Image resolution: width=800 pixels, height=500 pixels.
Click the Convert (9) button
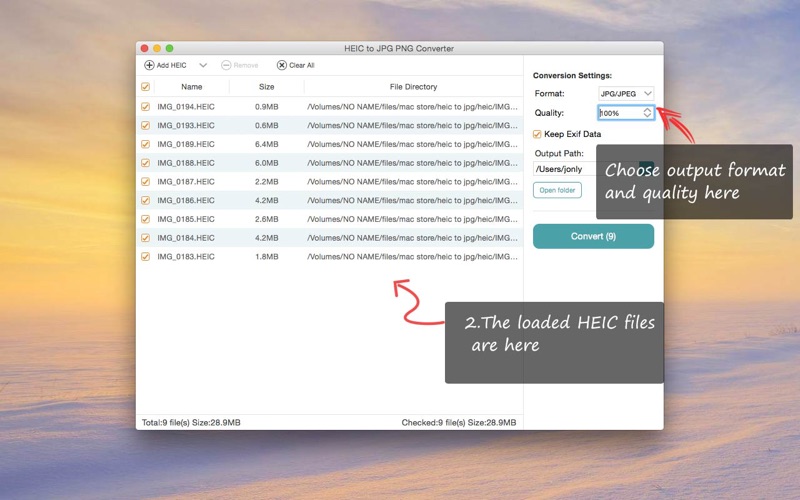593,236
